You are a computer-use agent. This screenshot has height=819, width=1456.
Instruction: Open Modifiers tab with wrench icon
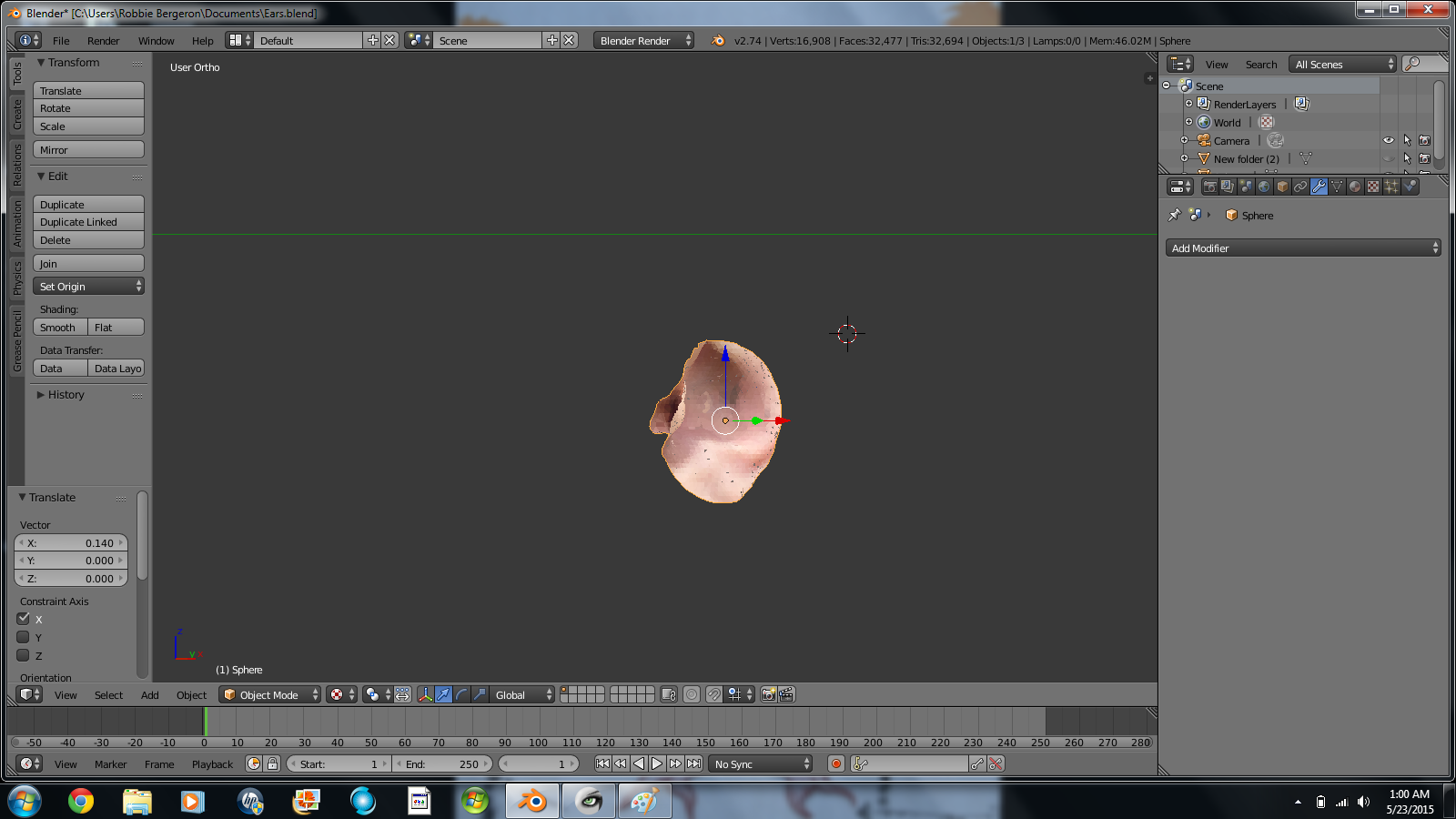point(1319,187)
